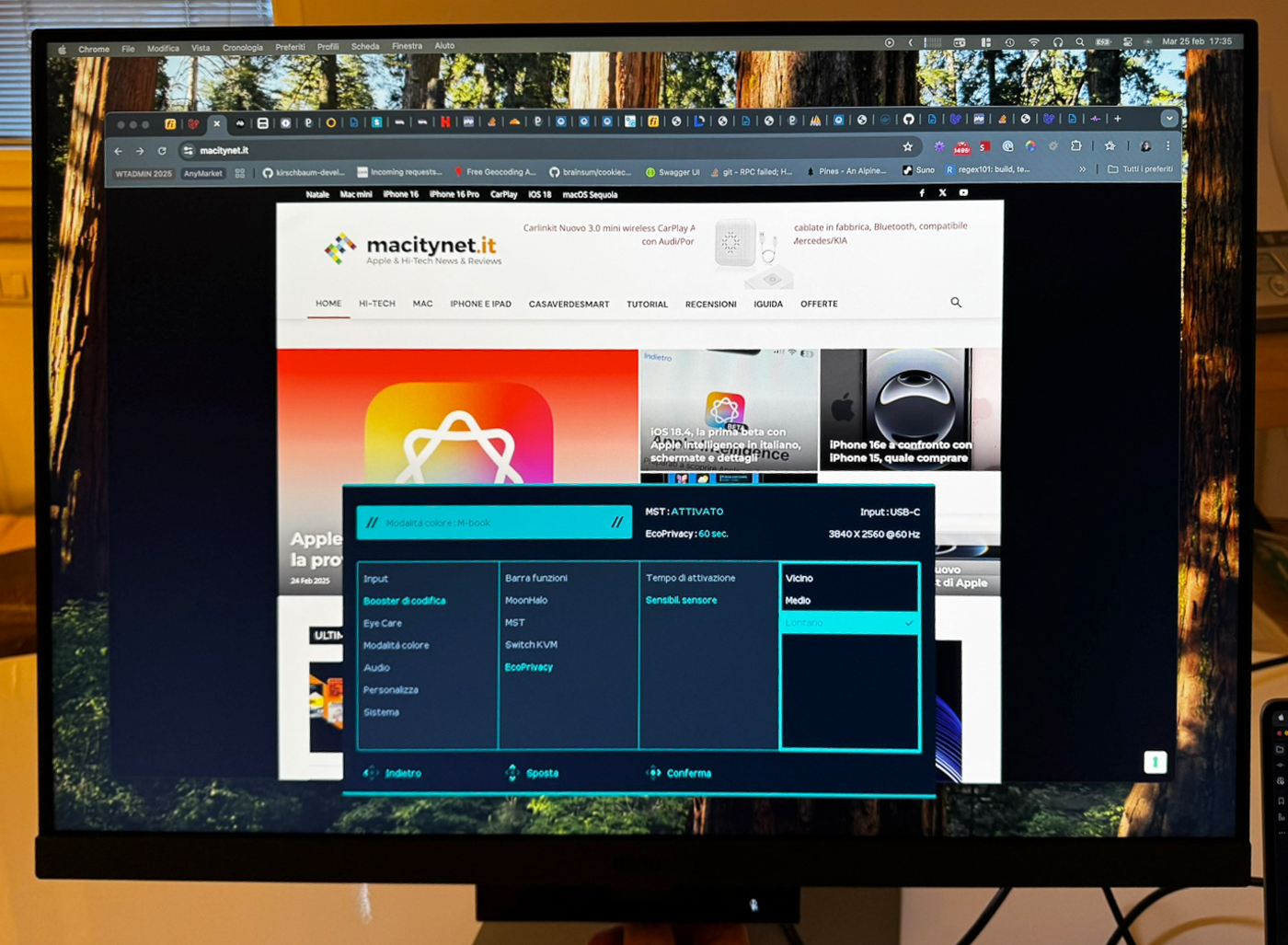Open the Cronologia menu
The height and width of the screenshot is (945, 1288).
[243, 48]
